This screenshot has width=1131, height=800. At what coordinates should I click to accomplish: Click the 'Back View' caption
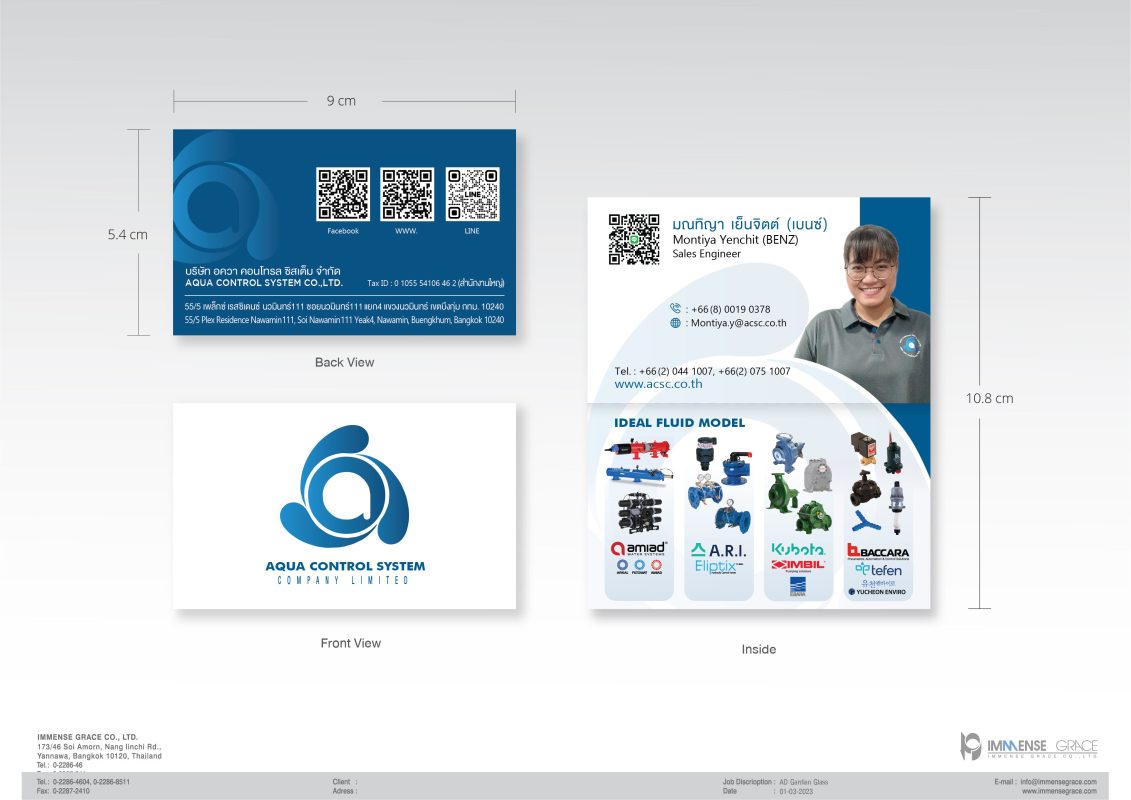tap(344, 362)
